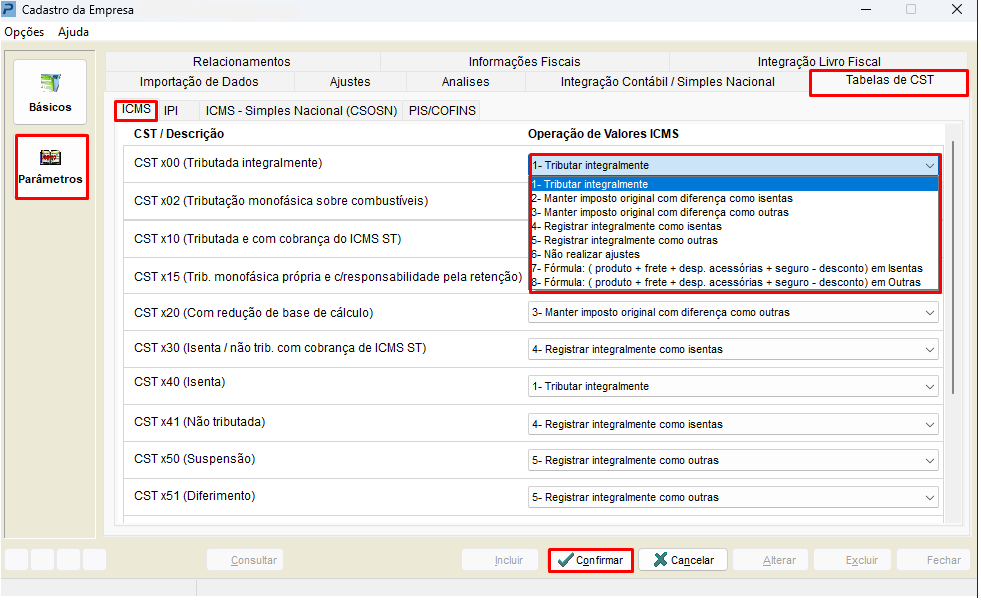
Task: Click the application logo in title bar
Action: pos(9,9)
